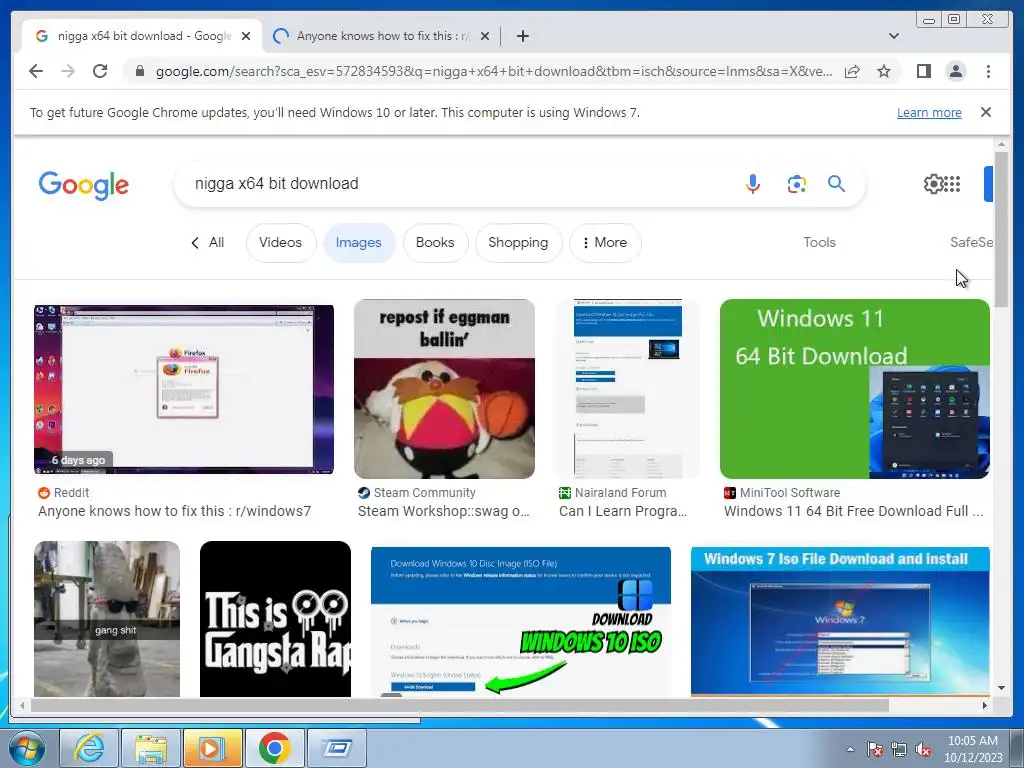The image size is (1024, 768).
Task: View site information via the lock icon
Action: tap(140, 71)
